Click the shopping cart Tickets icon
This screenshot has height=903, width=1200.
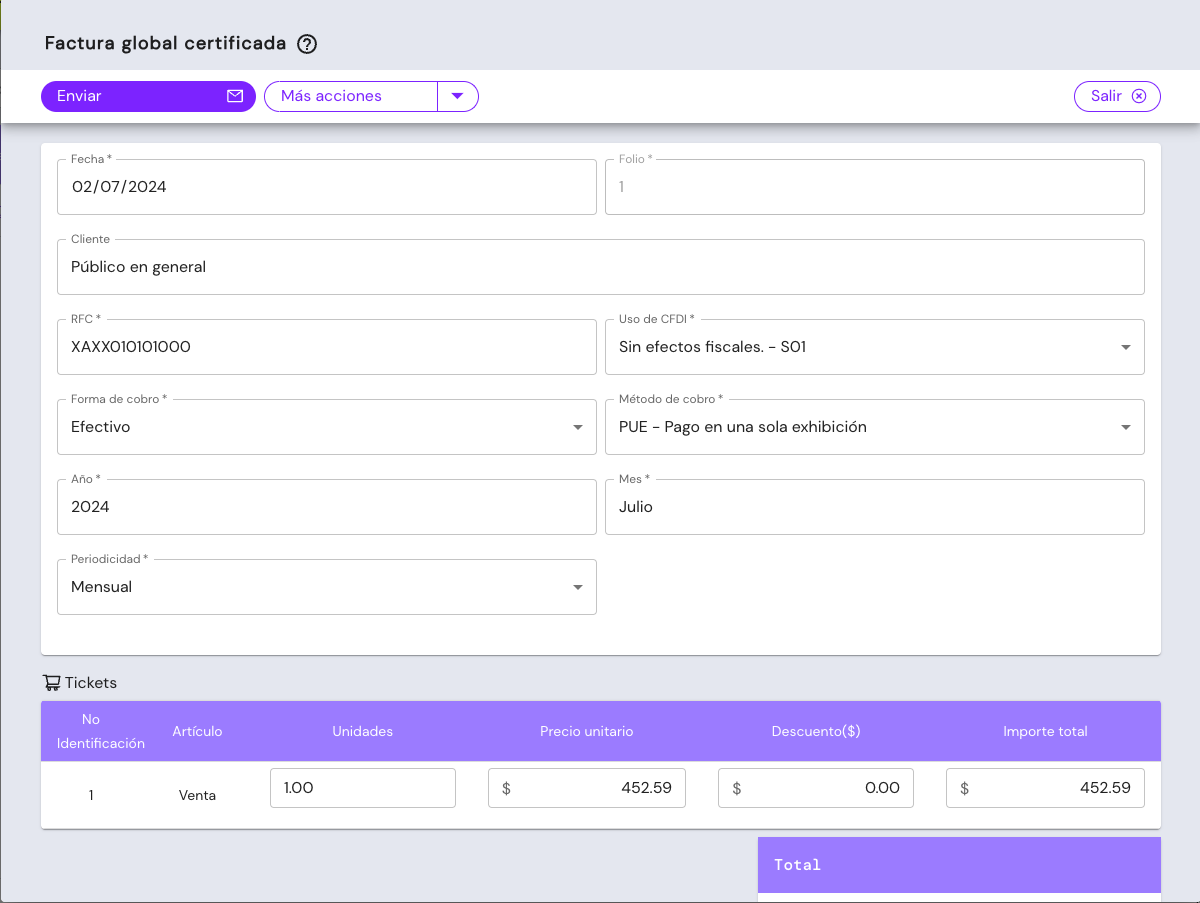tap(51, 683)
